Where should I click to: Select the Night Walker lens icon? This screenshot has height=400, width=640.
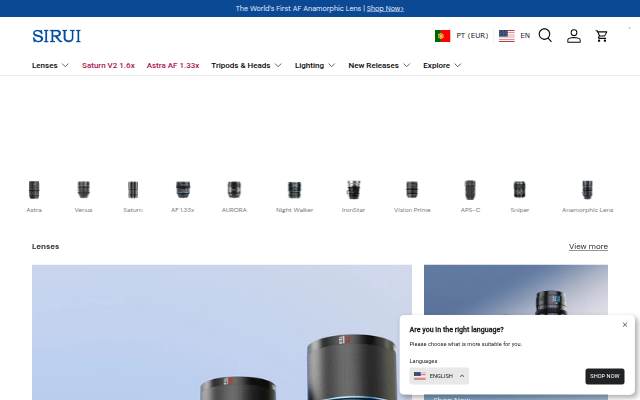tap(294, 190)
